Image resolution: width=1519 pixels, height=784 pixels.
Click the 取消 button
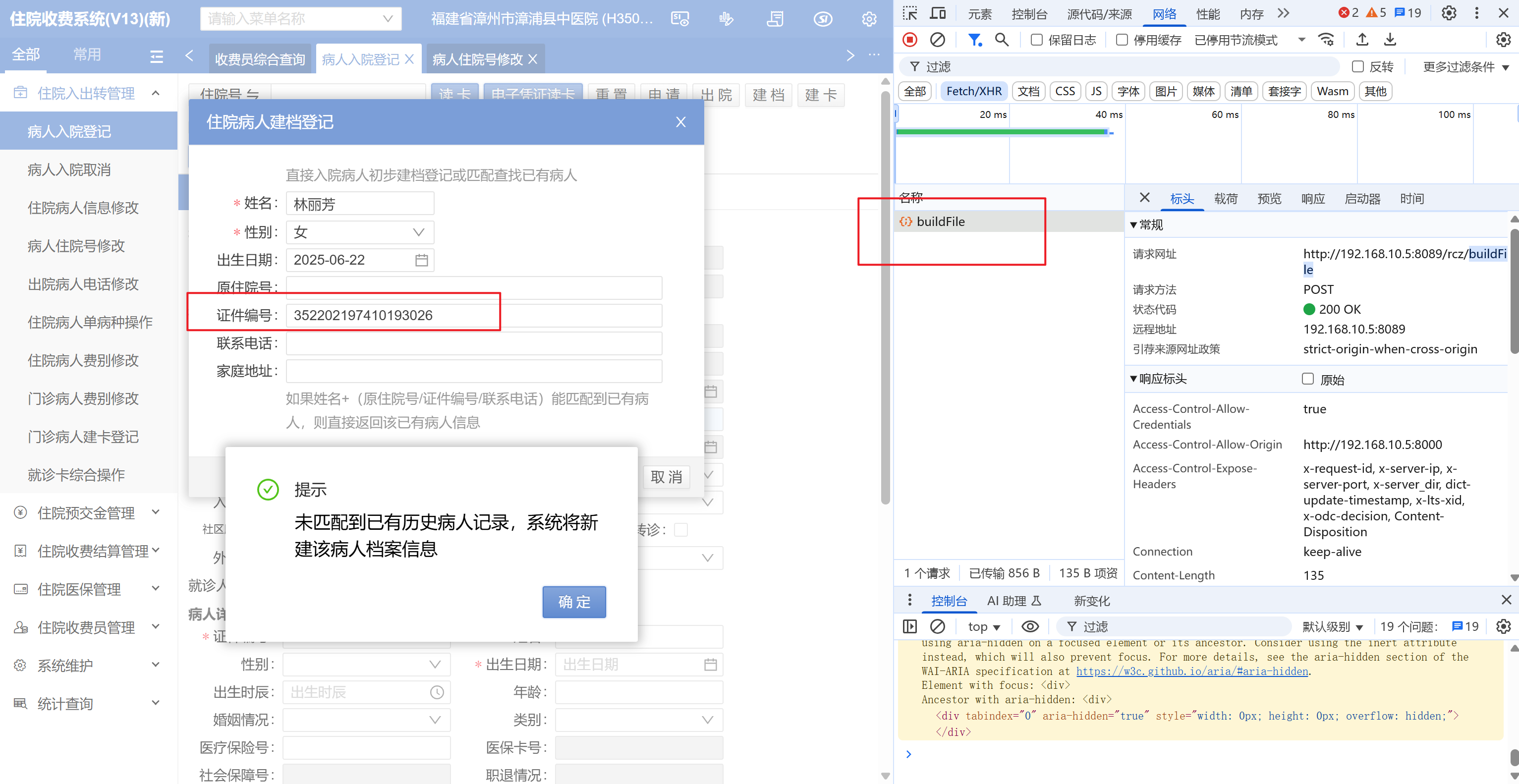coord(667,476)
